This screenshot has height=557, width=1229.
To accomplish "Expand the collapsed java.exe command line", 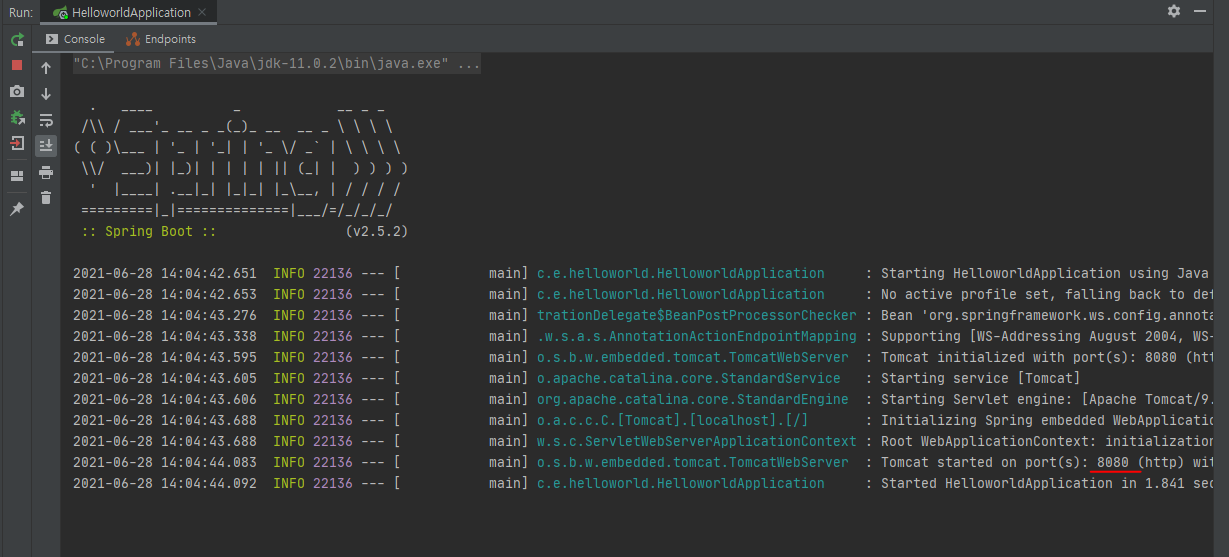I will click(277, 64).
